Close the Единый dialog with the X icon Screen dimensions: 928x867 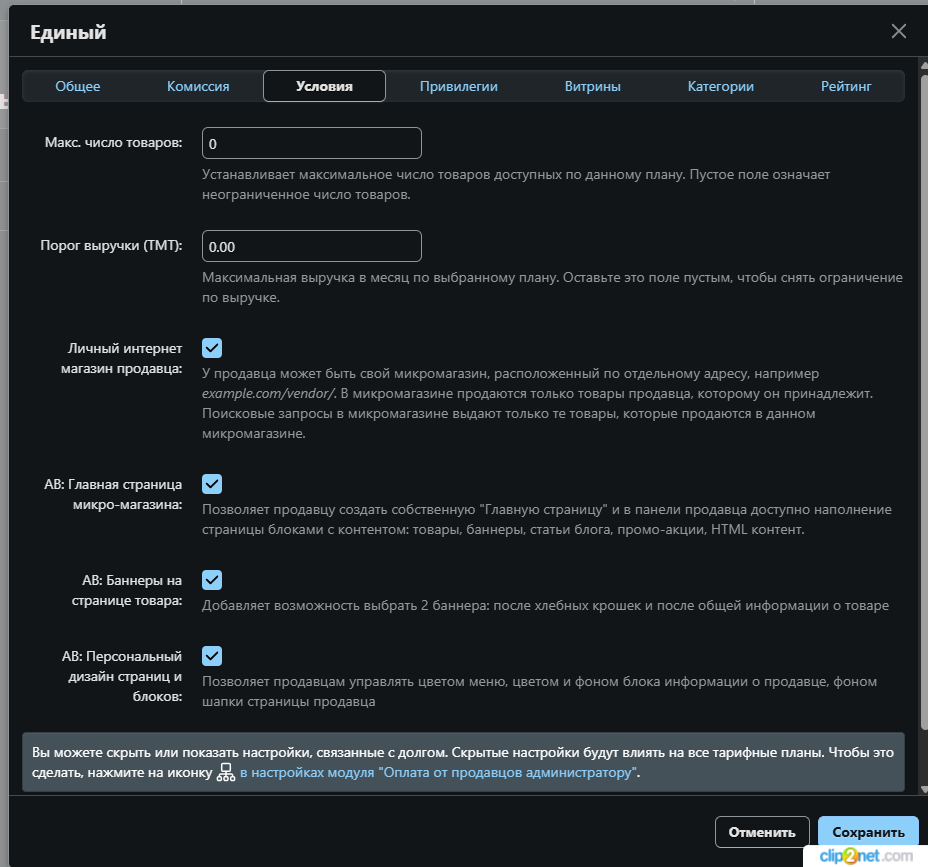pyautogui.click(x=898, y=32)
